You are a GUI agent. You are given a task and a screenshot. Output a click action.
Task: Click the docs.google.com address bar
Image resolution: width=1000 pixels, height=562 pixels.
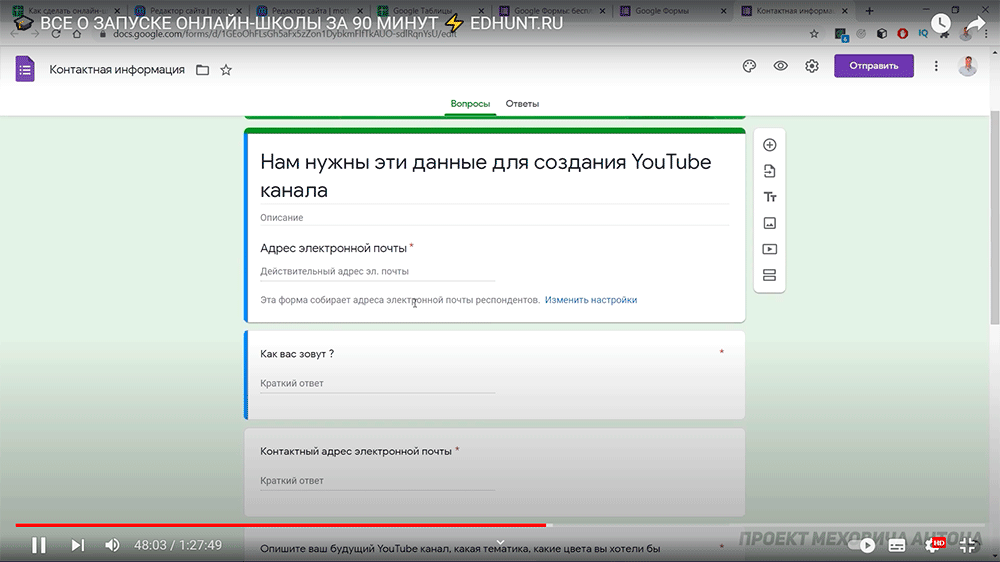pyautogui.click(x=284, y=34)
